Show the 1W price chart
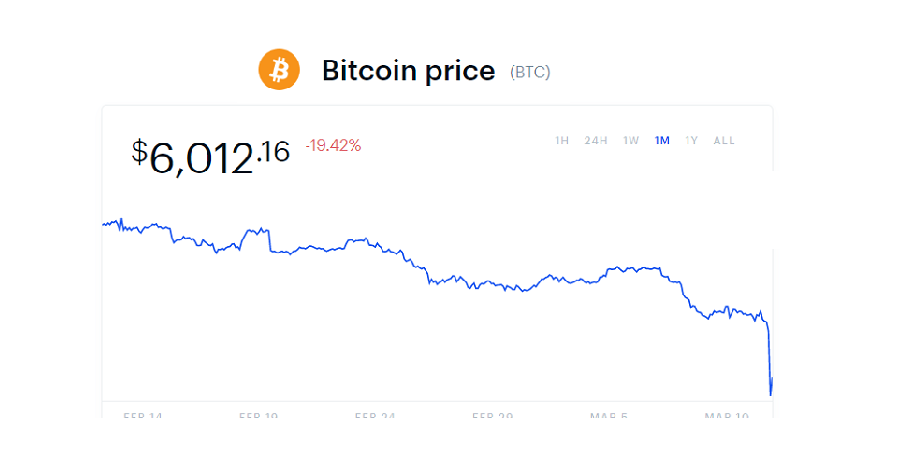The height and width of the screenshot is (450, 917). [x=631, y=141]
